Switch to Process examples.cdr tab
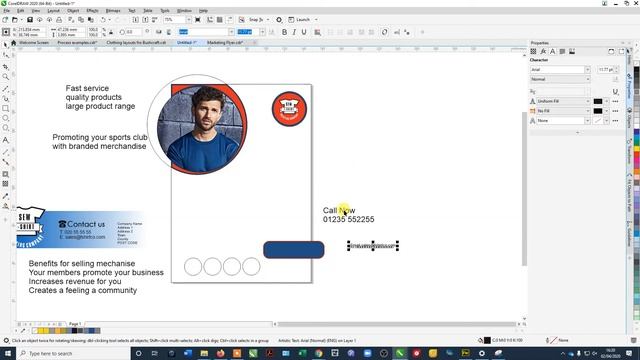Viewport: 640px width, 360px height. pos(77,42)
